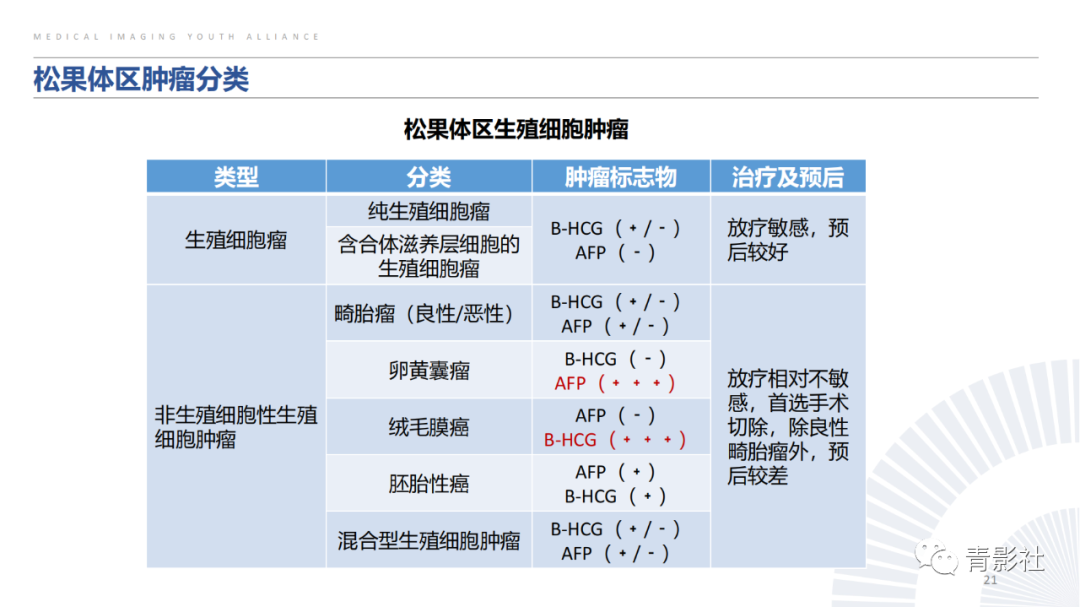Click the slide title 松果体区肿瘤分类

click(141, 79)
